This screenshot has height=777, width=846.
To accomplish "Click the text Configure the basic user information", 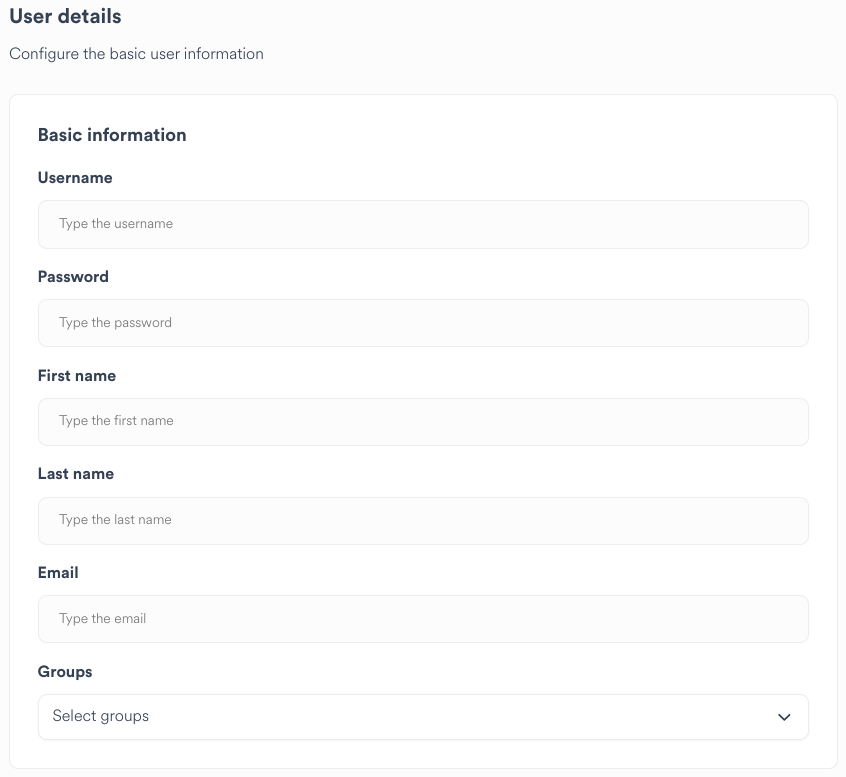I will click(x=136, y=54).
